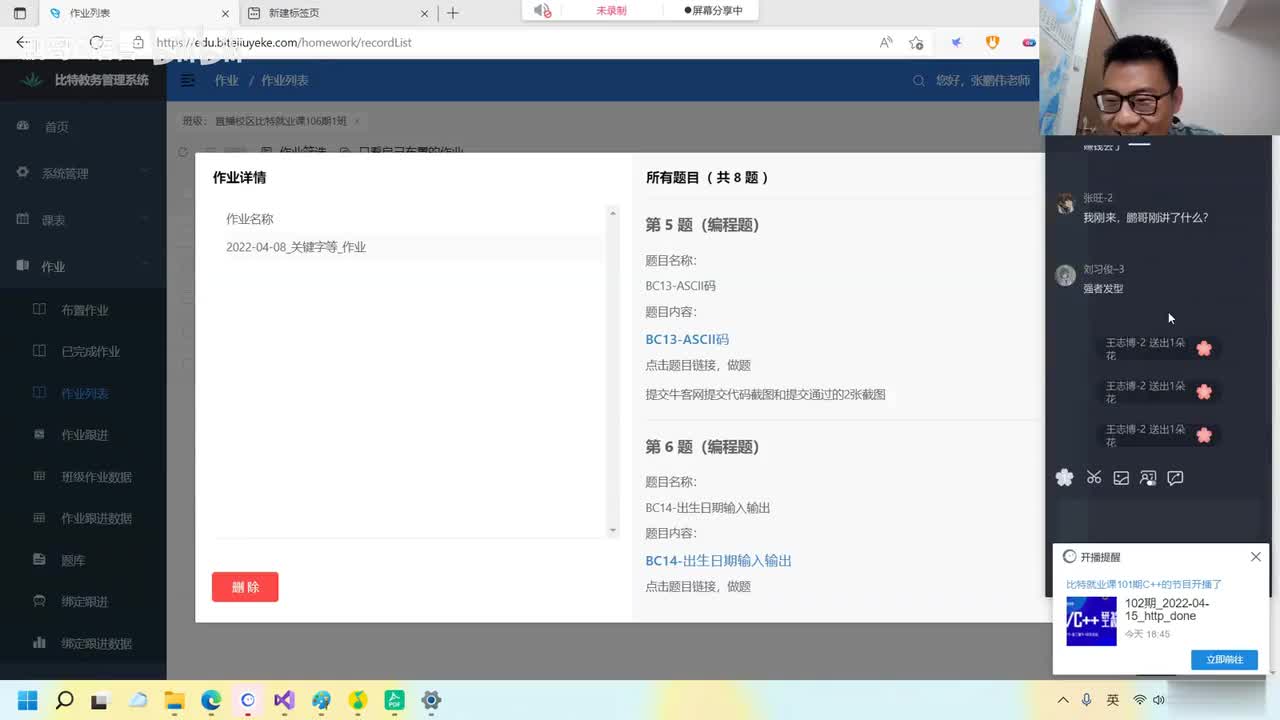Show hidden system tray icons

1062,700
